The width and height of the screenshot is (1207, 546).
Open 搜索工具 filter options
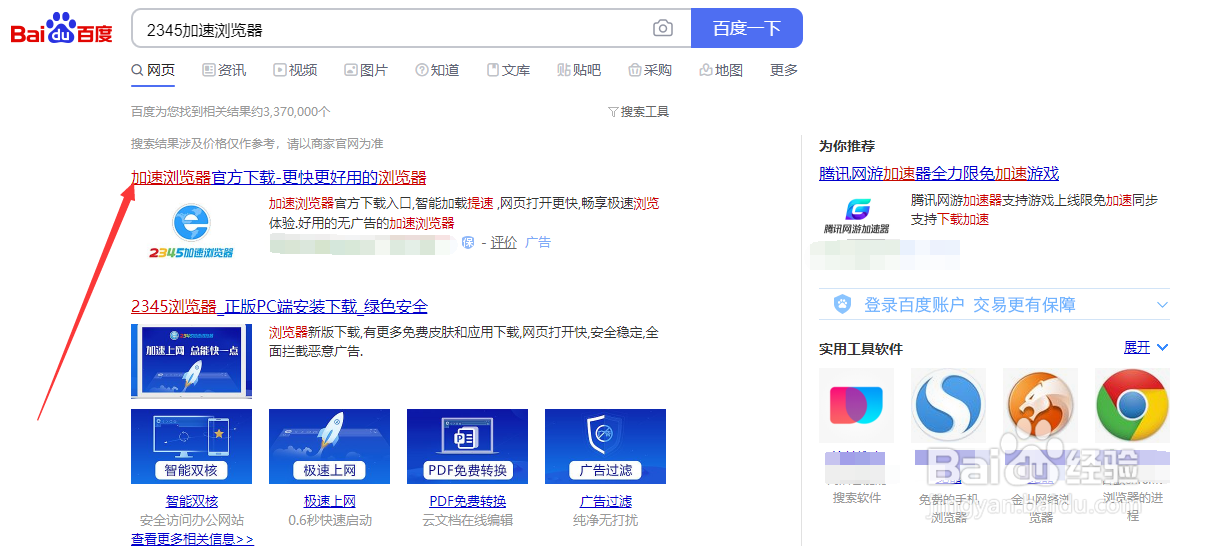pos(638,112)
